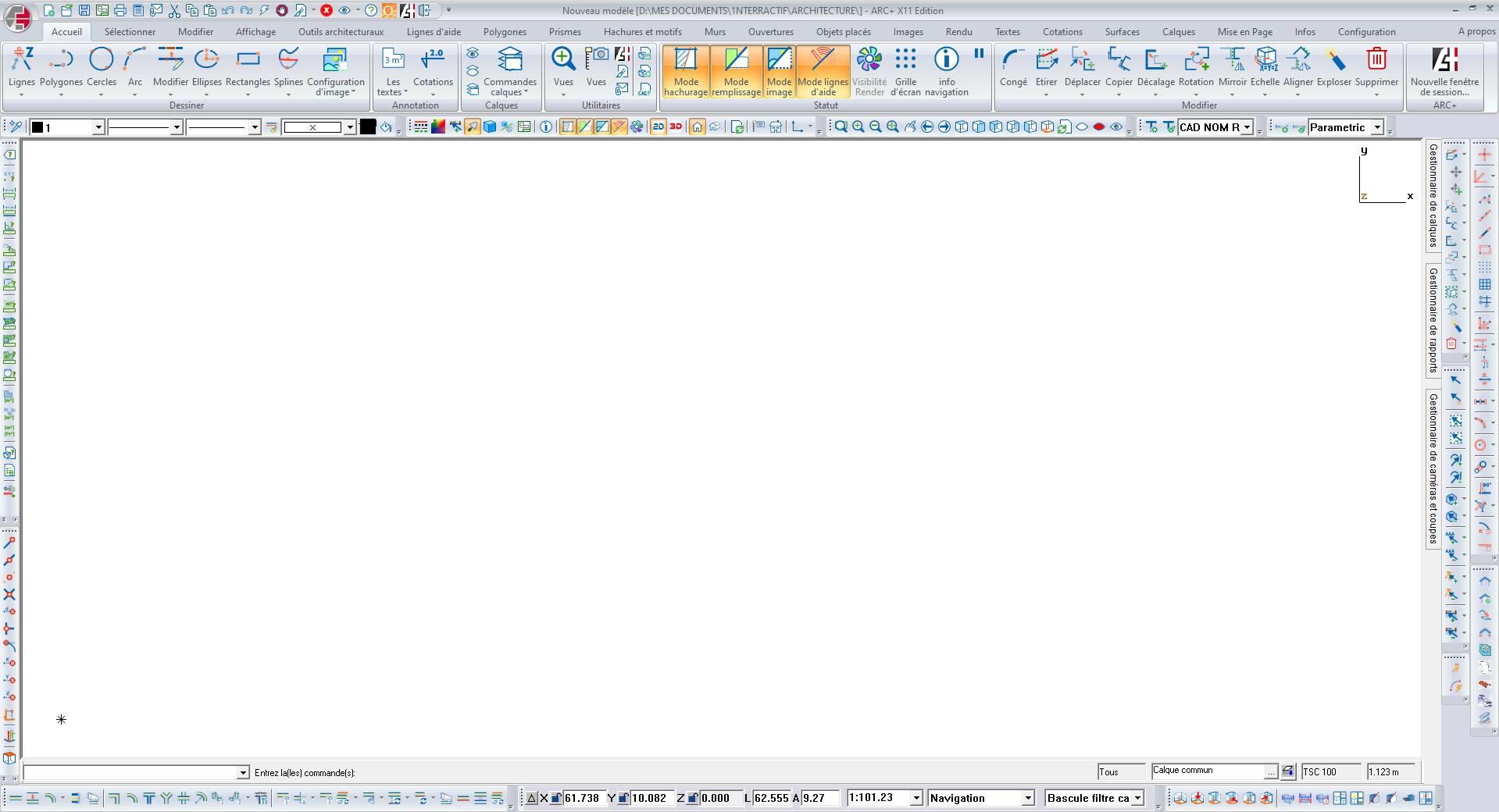
Task: Select the Déplacer move tool
Action: [x=1082, y=60]
